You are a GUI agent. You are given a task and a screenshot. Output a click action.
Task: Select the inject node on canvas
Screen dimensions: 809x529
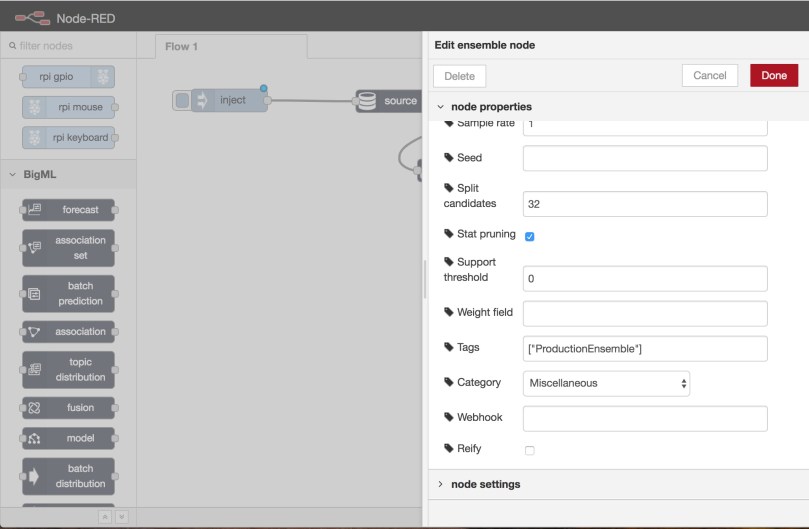pyautogui.click(x=230, y=100)
